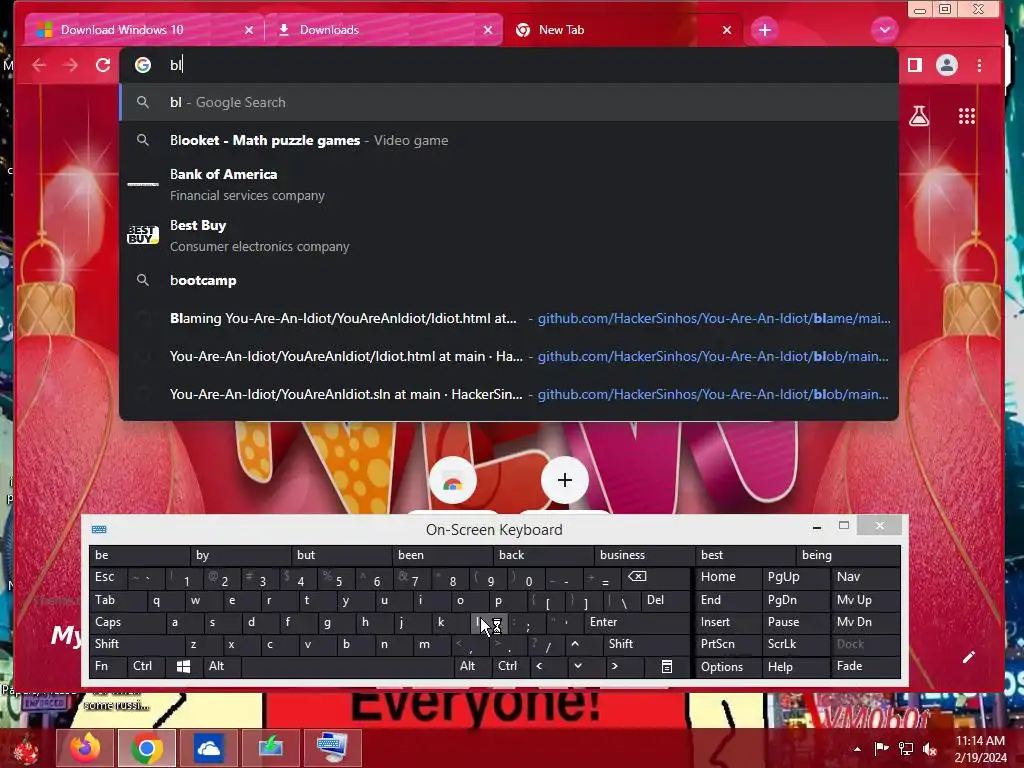Image resolution: width=1024 pixels, height=768 pixels.
Task: Toggle the Fn key
Action: click(107, 666)
